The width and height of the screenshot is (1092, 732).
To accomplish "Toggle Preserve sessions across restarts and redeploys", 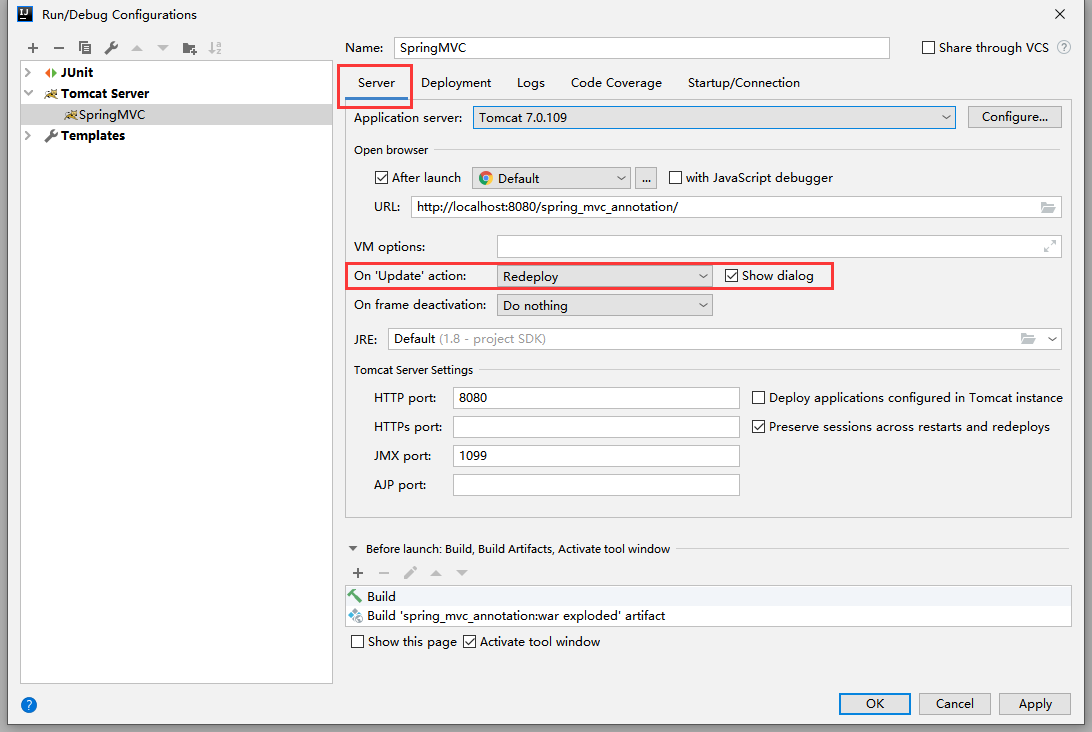I will [x=758, y=427].
